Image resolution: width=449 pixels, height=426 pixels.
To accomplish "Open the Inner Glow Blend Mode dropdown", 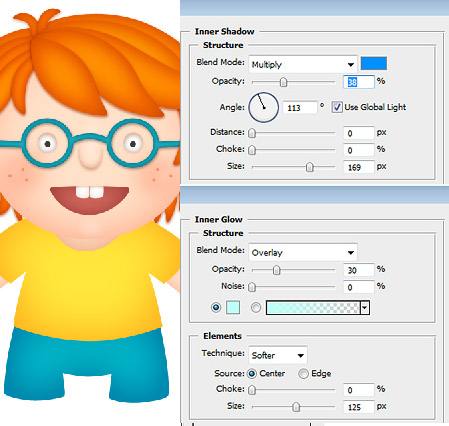I will click(303, 252).
